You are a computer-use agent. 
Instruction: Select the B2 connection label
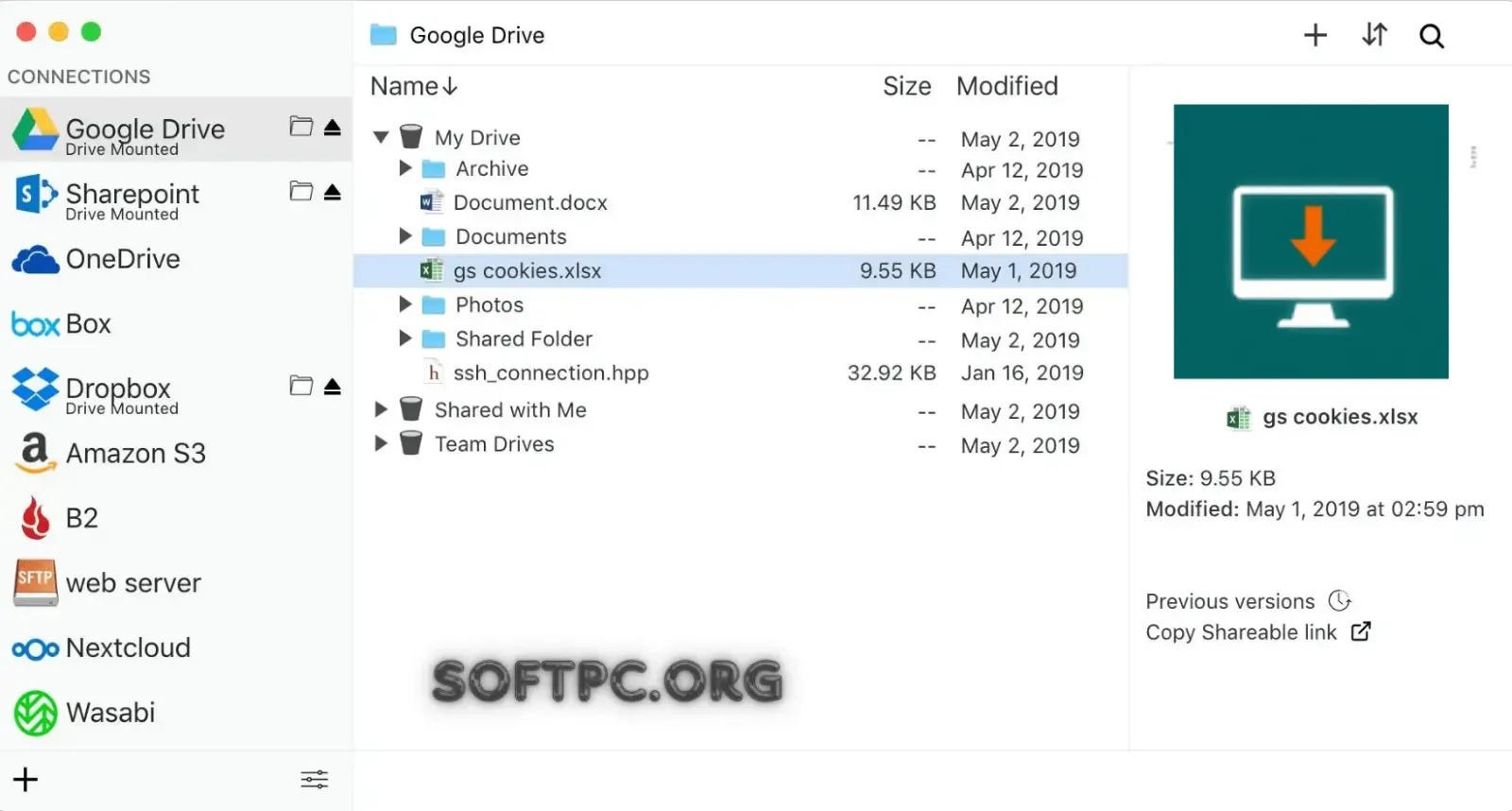82,518
